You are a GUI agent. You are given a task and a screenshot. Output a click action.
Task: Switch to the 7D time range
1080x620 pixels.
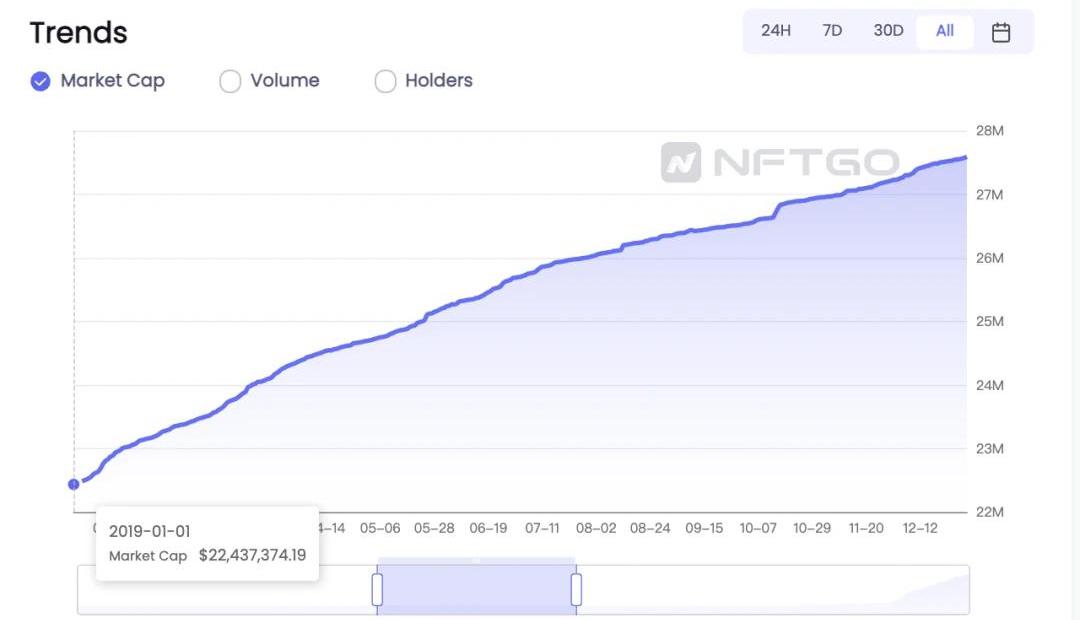[x=832, y=31]
